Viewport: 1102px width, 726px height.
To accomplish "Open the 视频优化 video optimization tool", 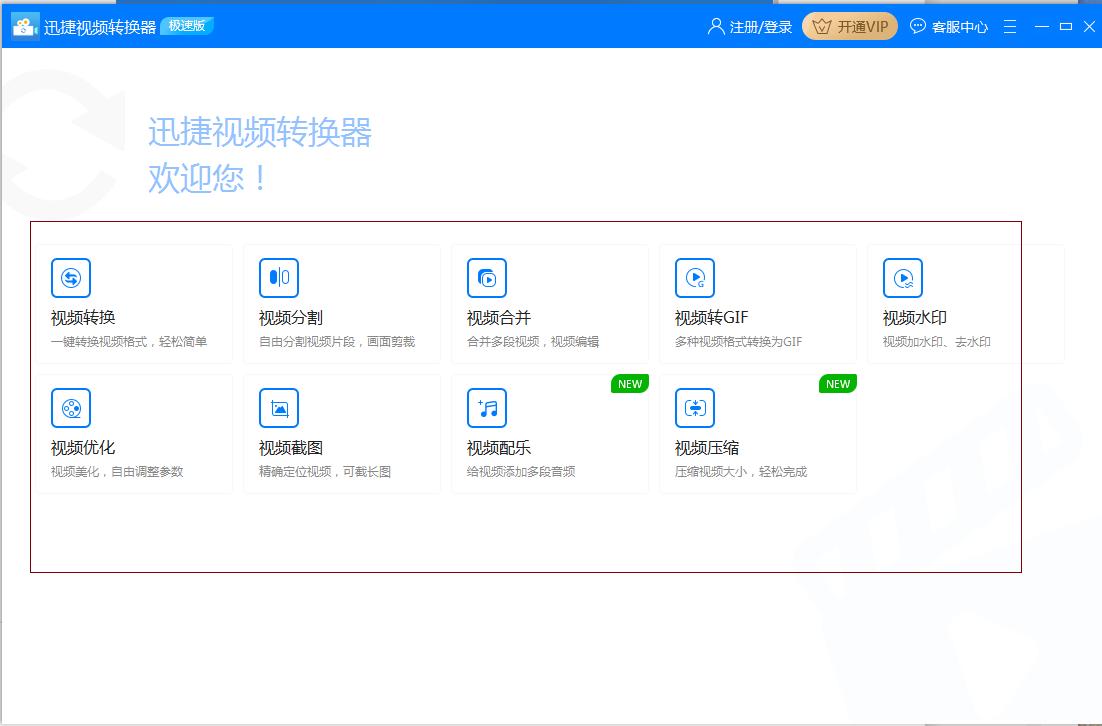I will click(x=135, y=433).
